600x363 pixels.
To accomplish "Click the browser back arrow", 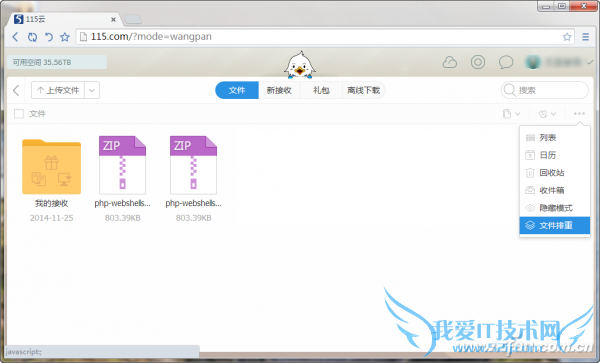I will [15, 37].
